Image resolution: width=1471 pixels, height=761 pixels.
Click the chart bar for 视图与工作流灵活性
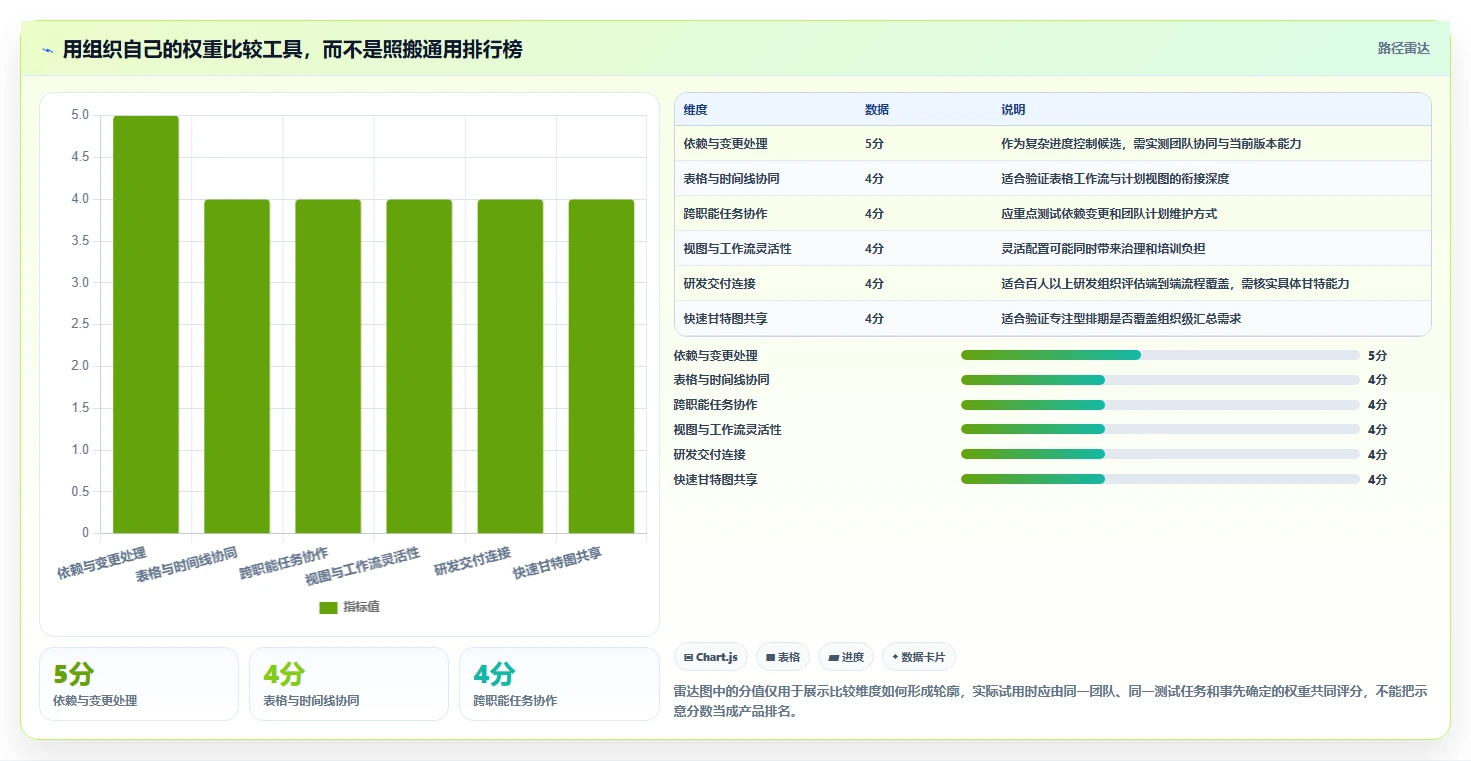pyautogui.click(x=419, y=366)
